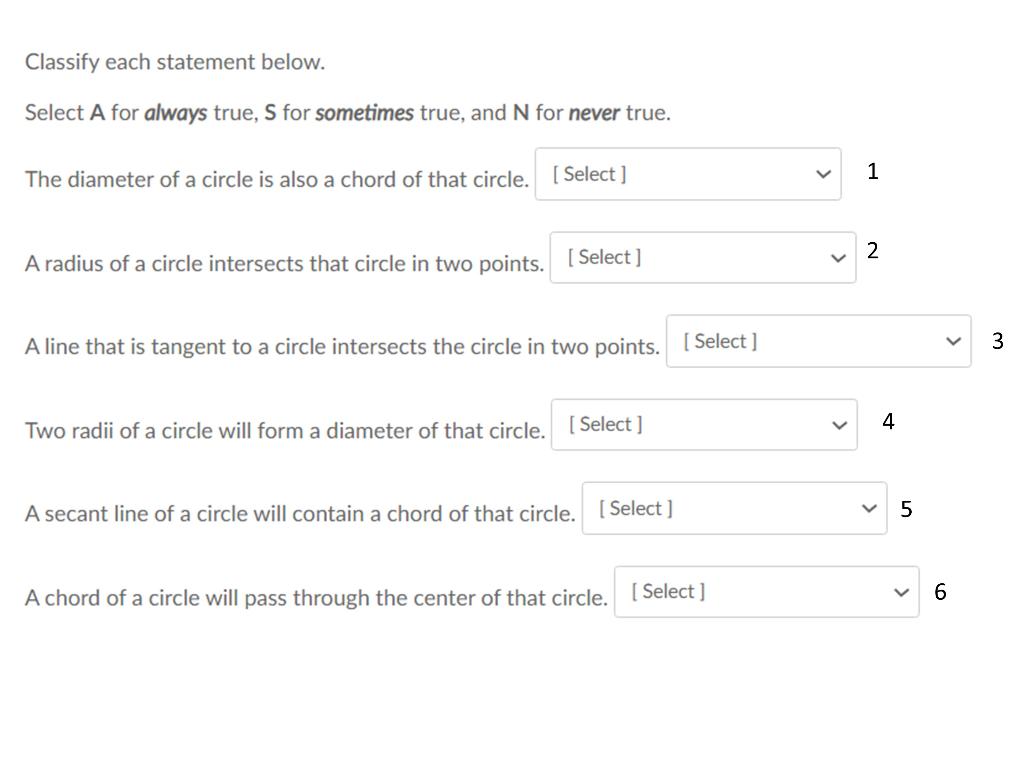Expand the chevron arrow on dropdown numbered 6
Screen dimensions: 1024x768
pos(901,592)
